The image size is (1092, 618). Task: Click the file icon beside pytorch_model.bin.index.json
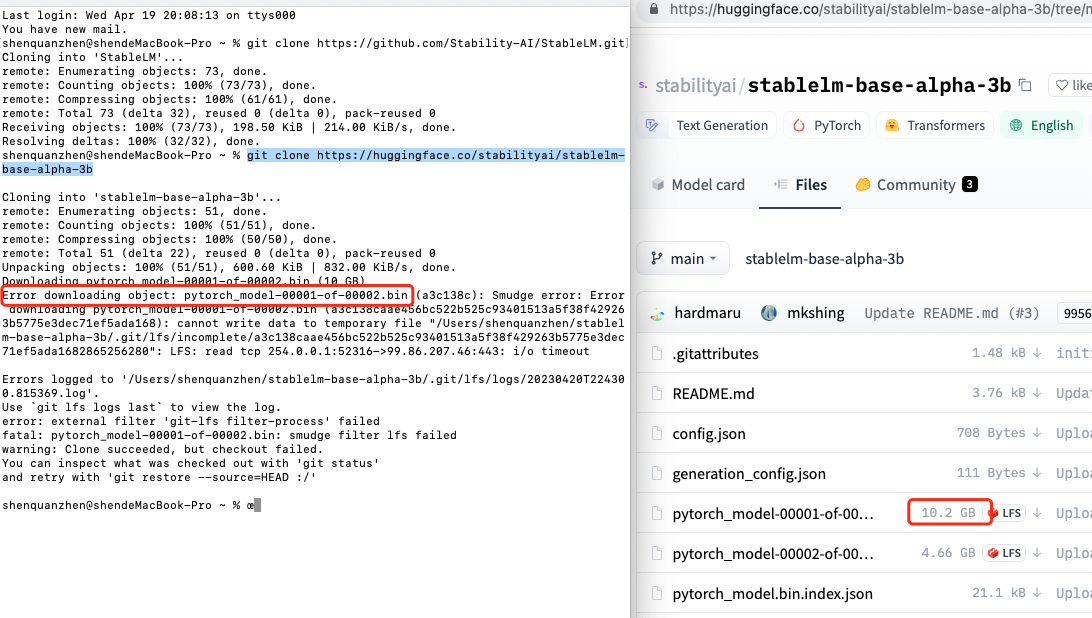click(x=657, y=594)
